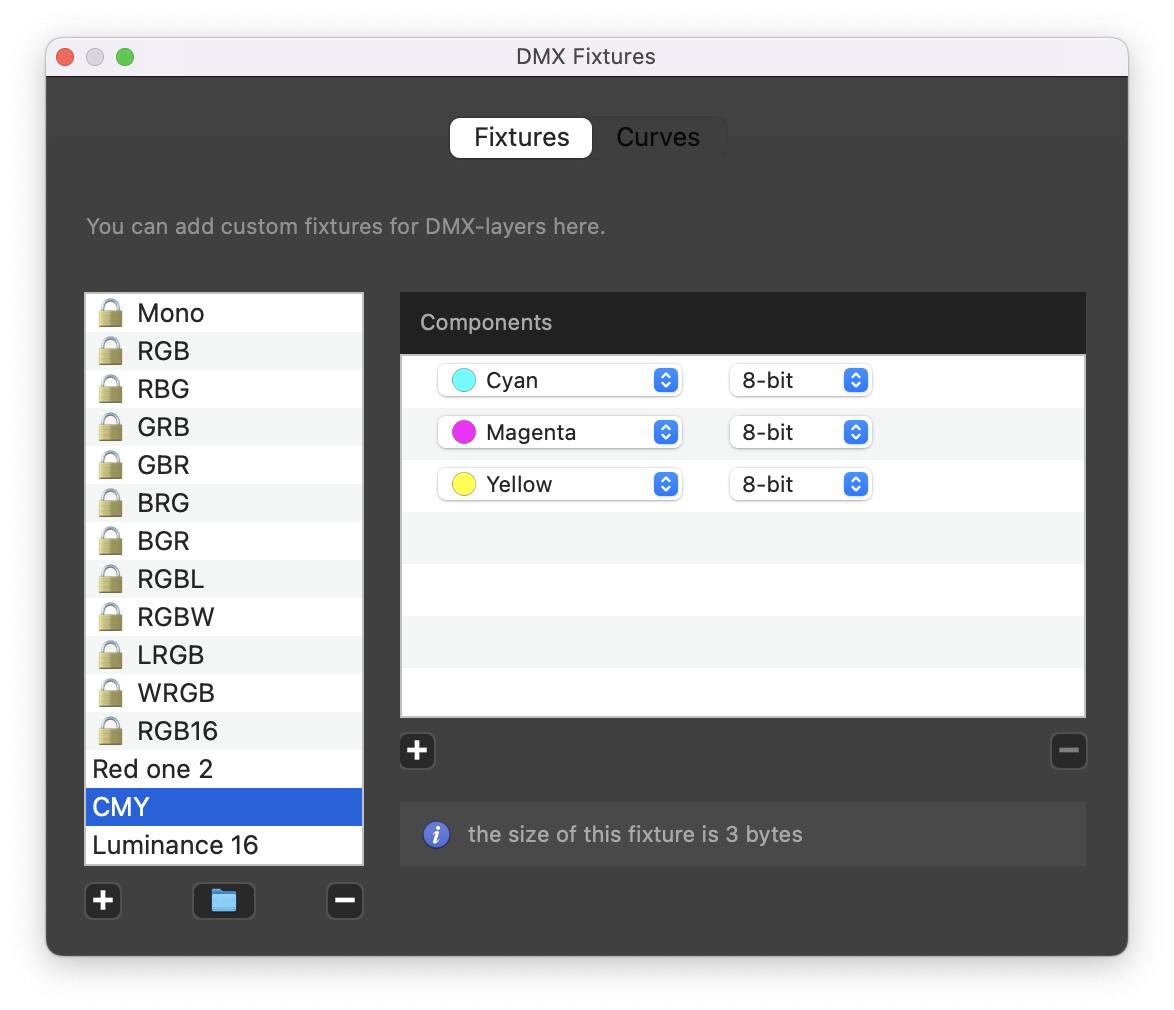This screenshot has height=1010, width=1174.
Task: Click the lock icon beside Mono
Action: 110,313
